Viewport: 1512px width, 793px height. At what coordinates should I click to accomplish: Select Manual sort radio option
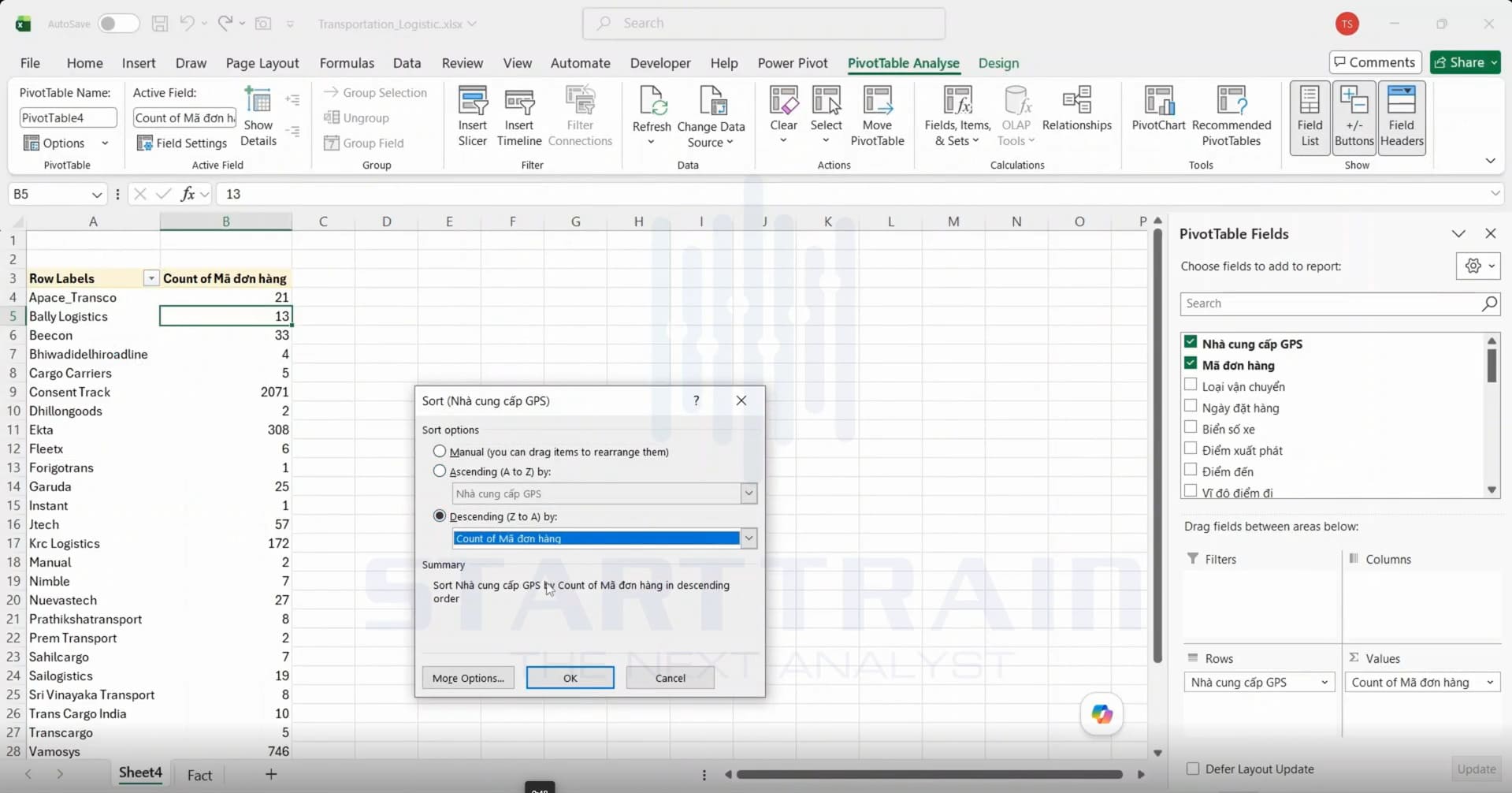(440, 452)
